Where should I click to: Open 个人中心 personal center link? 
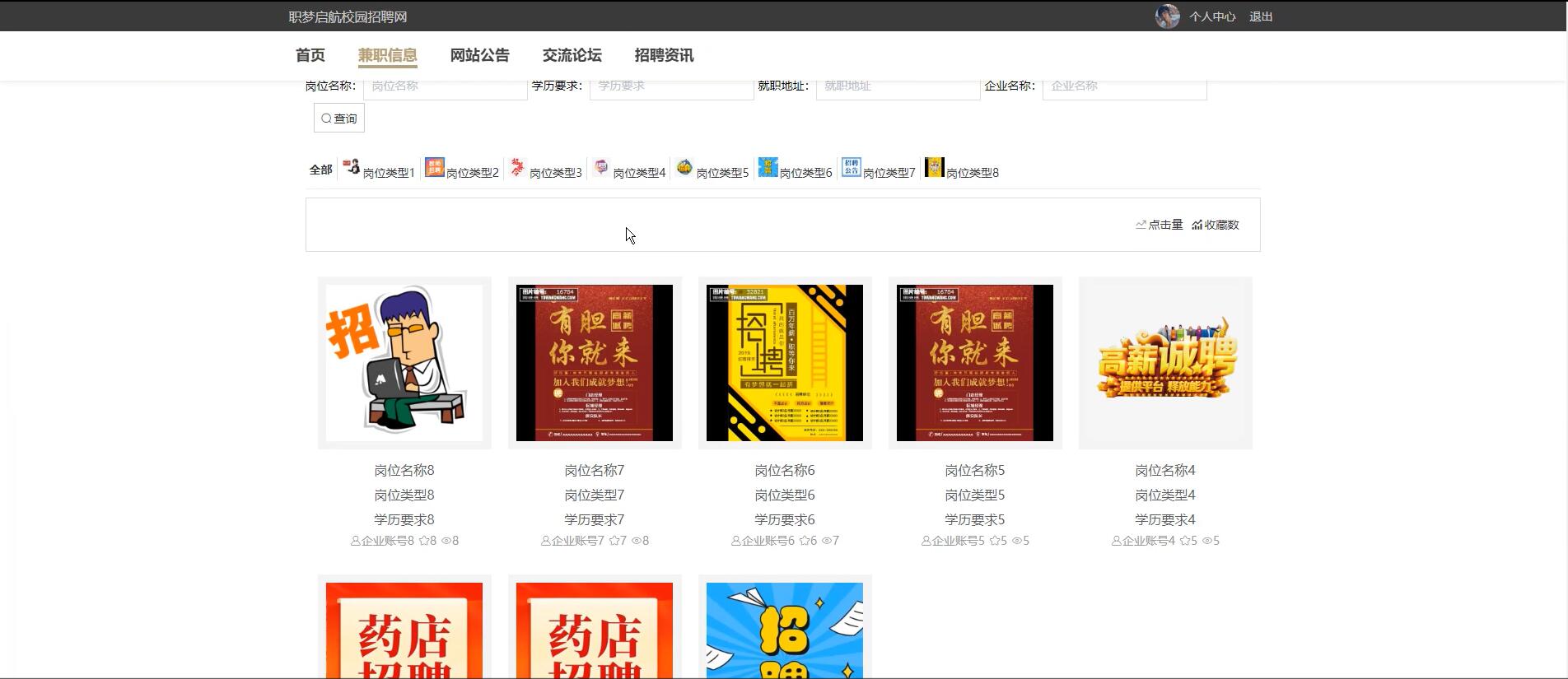[x=1212, y=16]
